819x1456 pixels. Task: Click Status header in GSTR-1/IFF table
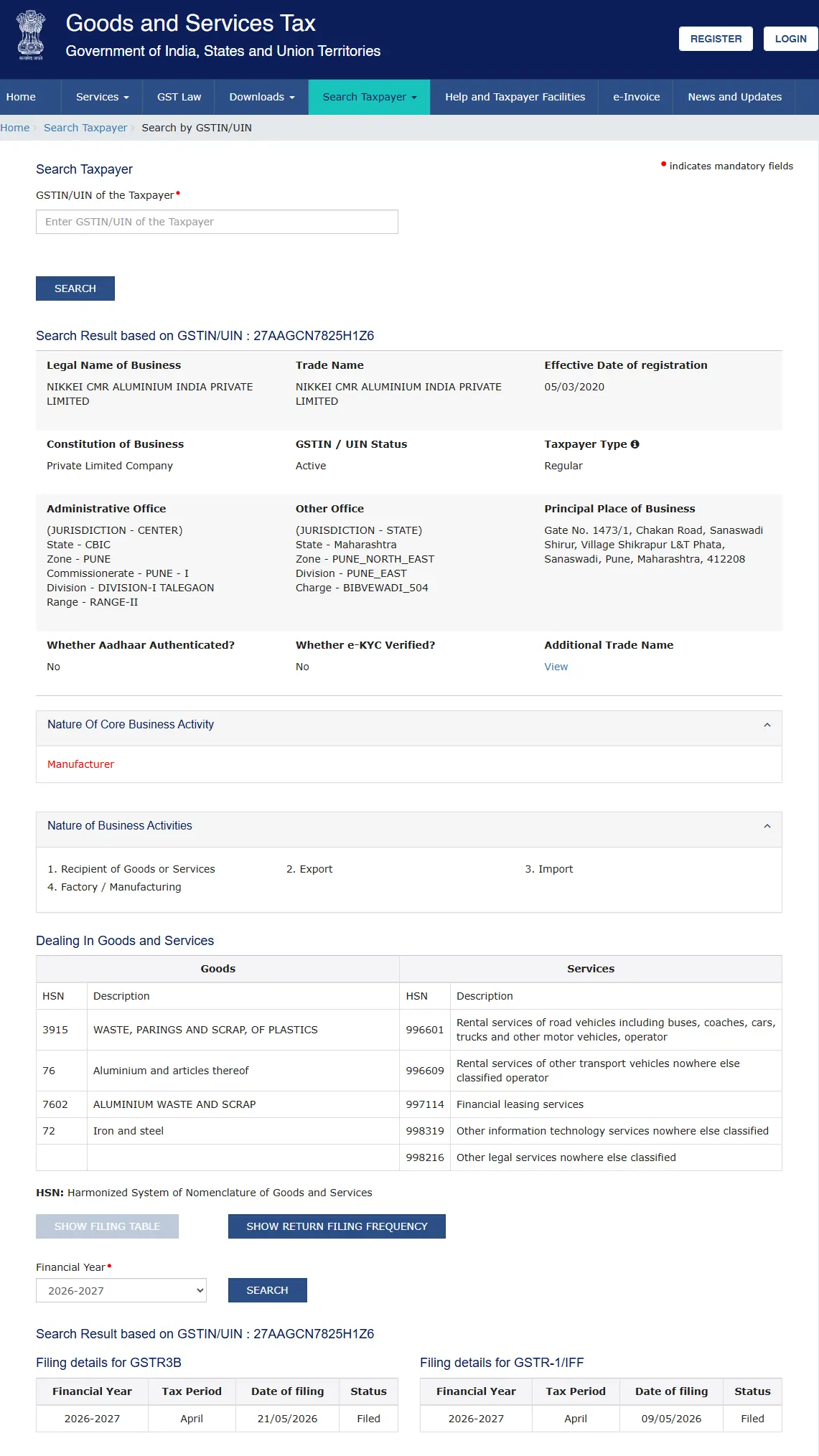752,1391
